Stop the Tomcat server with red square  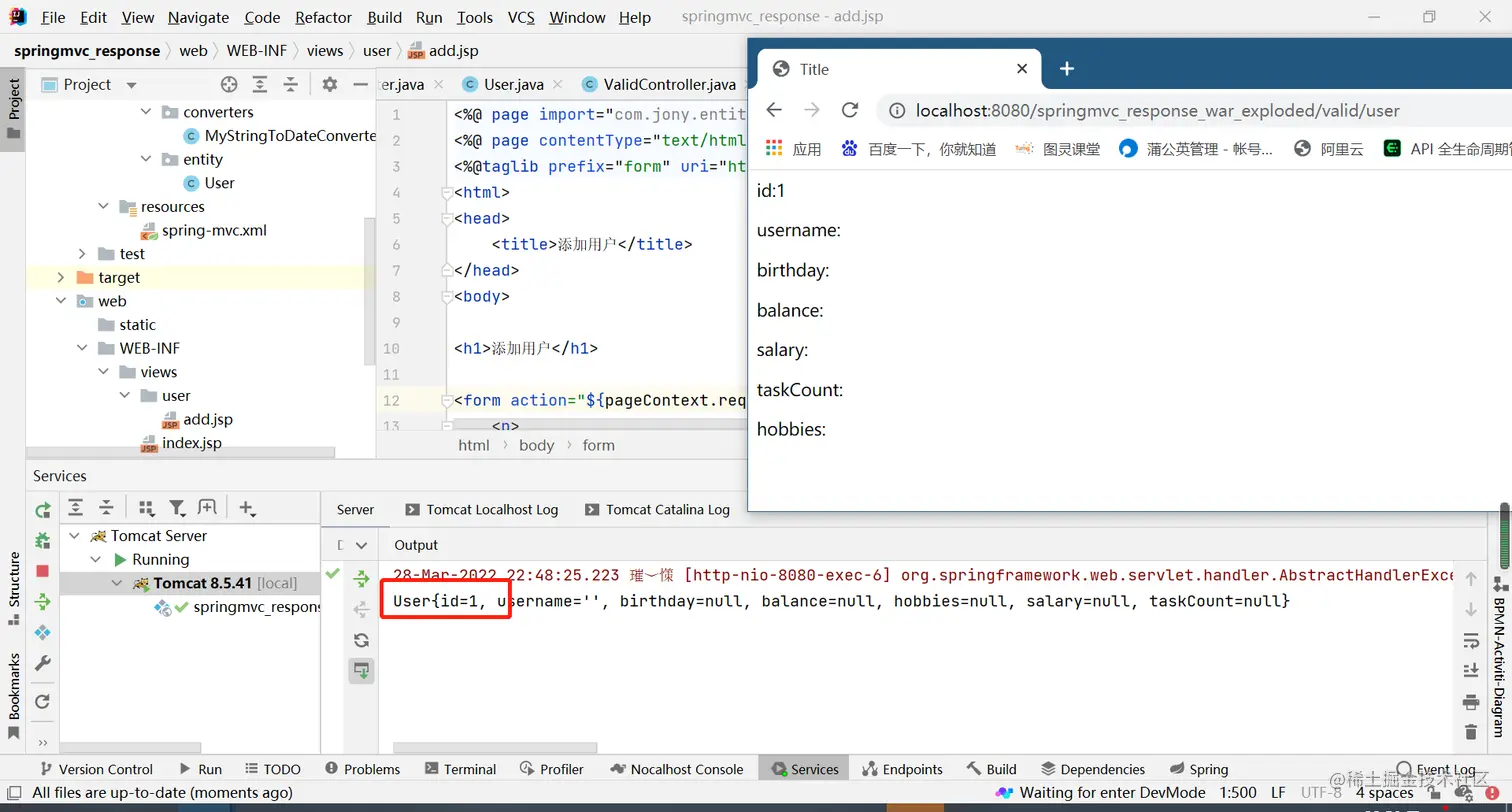42,571
